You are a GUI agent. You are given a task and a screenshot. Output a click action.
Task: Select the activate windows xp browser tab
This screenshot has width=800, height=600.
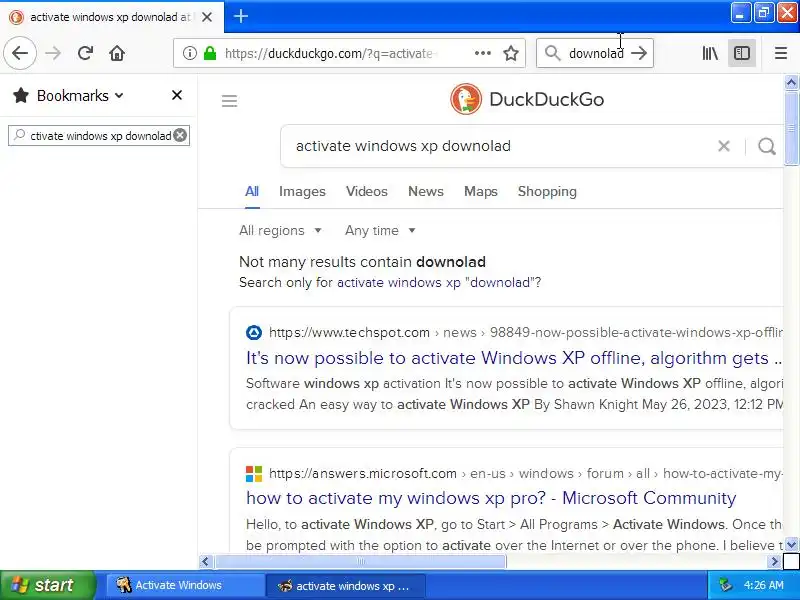coord(111,17)
